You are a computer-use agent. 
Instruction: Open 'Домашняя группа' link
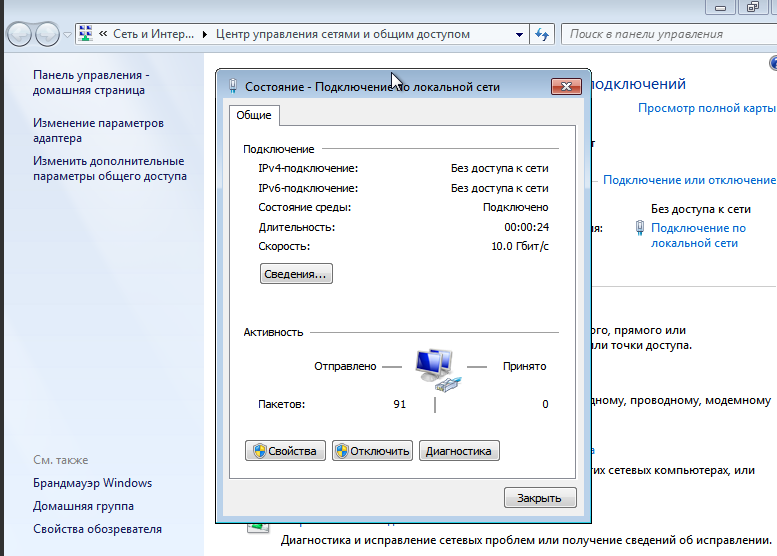pos(83,506)
